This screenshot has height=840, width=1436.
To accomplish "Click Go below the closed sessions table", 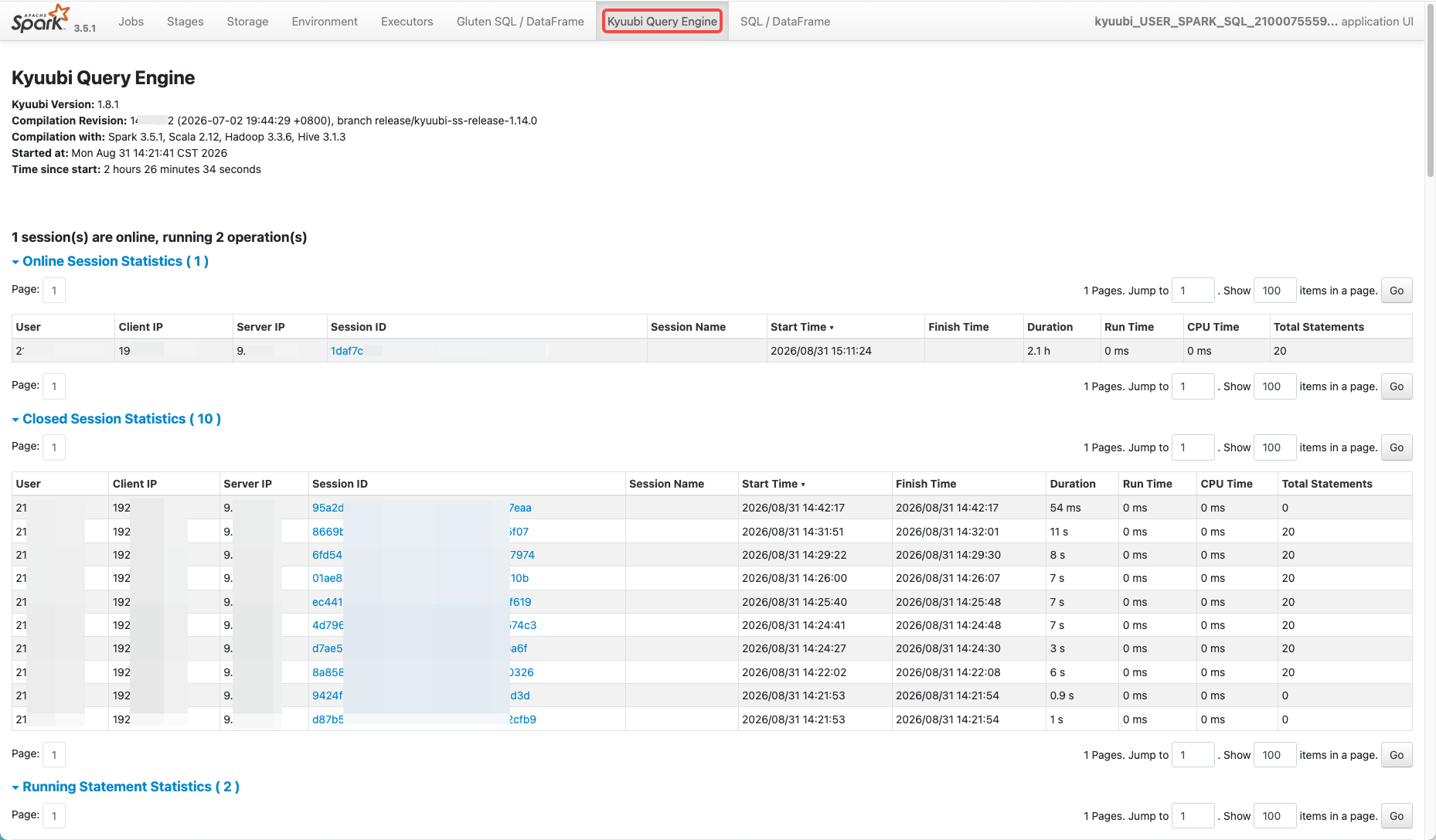I will [x=1397, y=755].
